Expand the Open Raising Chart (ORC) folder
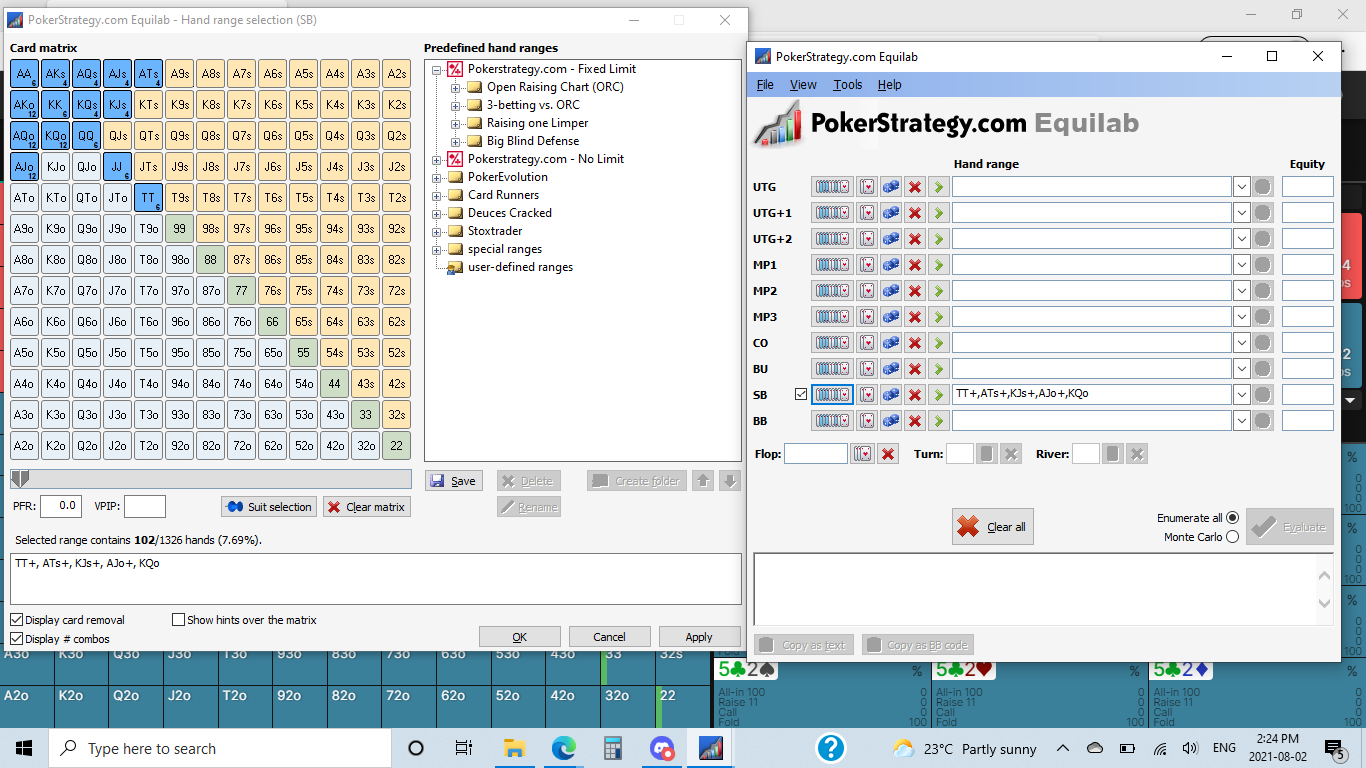The width and height of the screenshot is (1366, 768). click(x=456, y=87)
